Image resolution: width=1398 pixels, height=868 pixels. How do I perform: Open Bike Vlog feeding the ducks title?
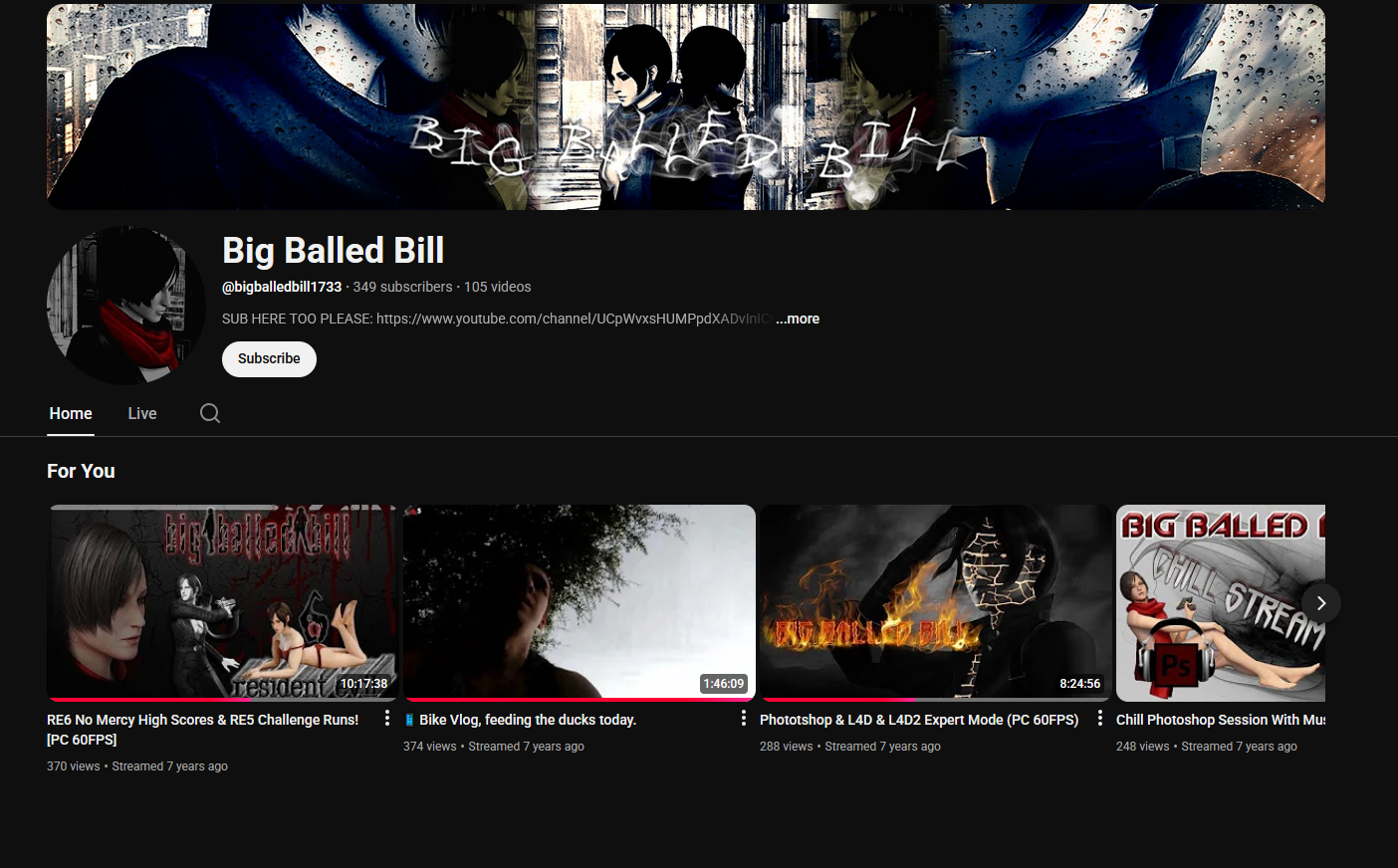(x=527, y=720)
